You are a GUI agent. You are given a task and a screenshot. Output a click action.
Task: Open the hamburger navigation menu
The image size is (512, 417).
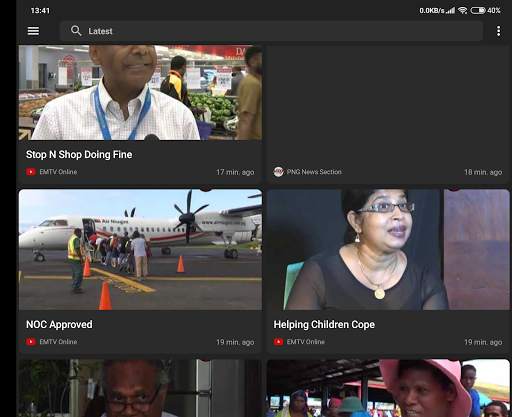(33, 31)
